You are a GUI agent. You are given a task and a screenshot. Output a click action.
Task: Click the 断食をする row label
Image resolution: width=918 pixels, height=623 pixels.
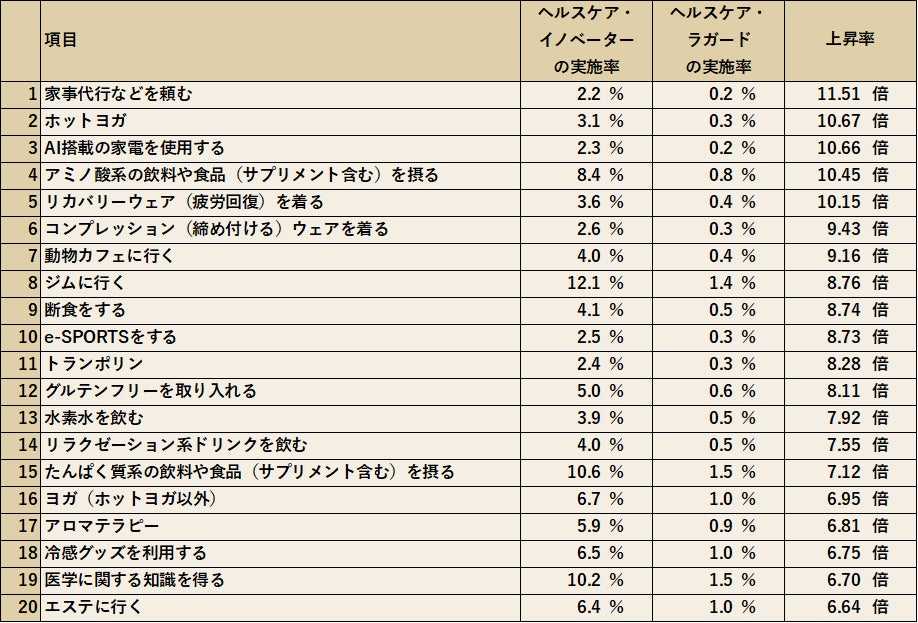pyautogui.click(x=280, y=310)
